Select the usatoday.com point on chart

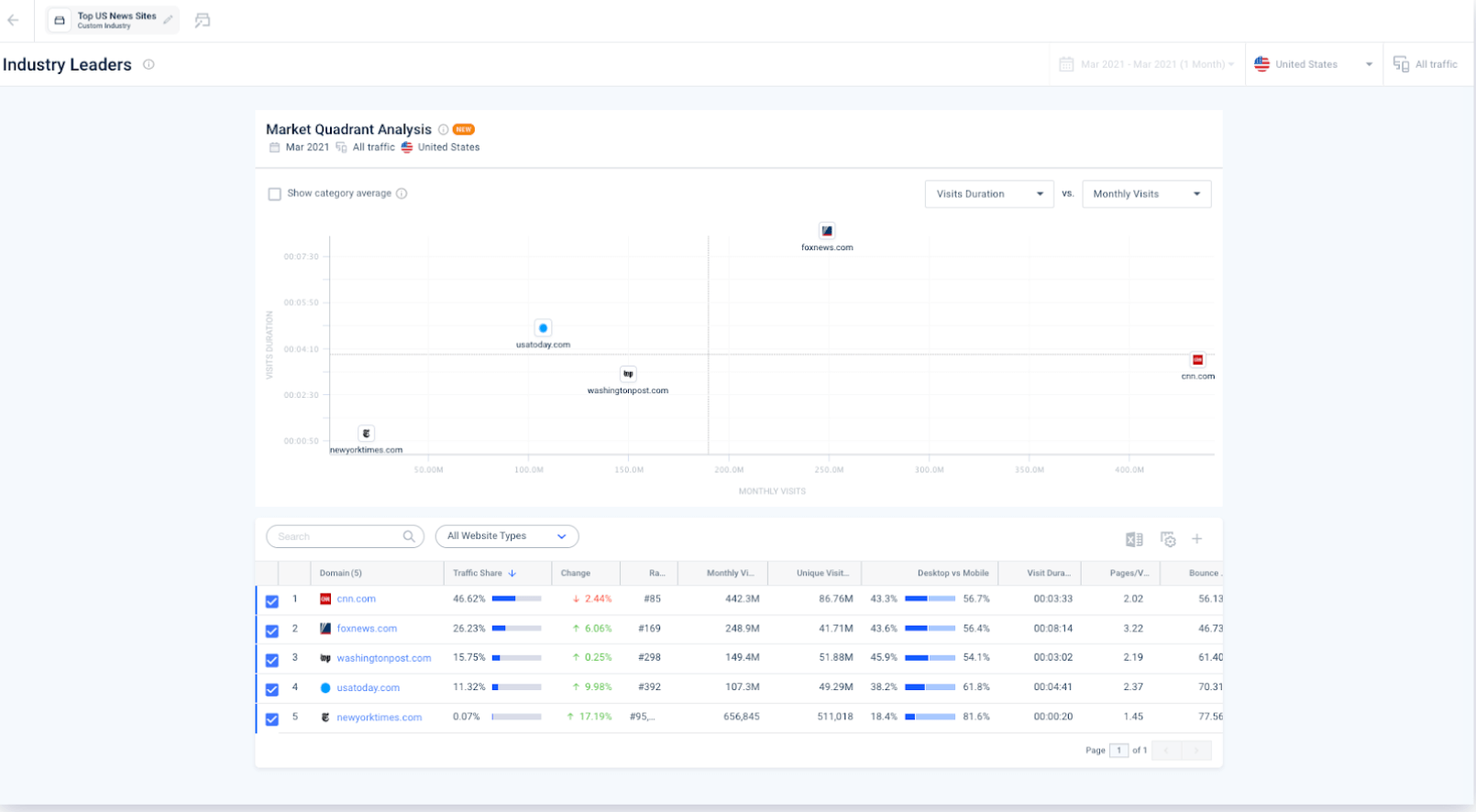click(x=543, y=328)
